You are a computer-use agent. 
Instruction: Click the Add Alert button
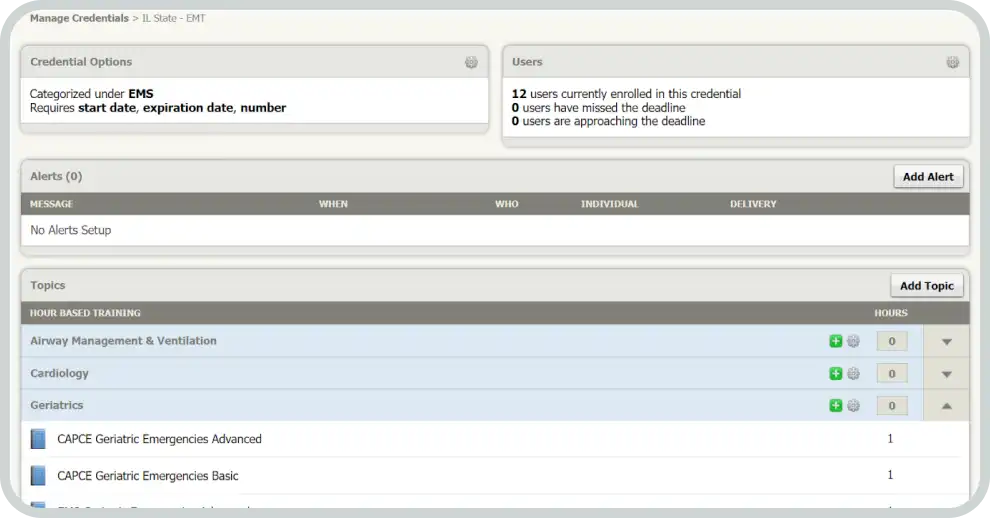click(x=928, y=177)
